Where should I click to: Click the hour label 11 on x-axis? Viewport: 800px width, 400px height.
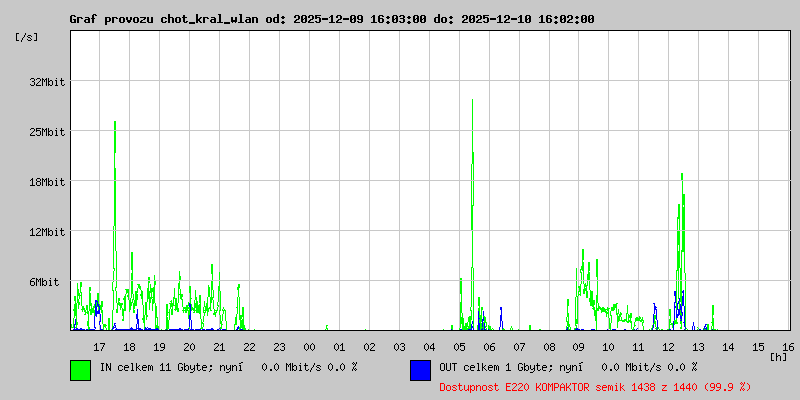click(x=639, y=347)
